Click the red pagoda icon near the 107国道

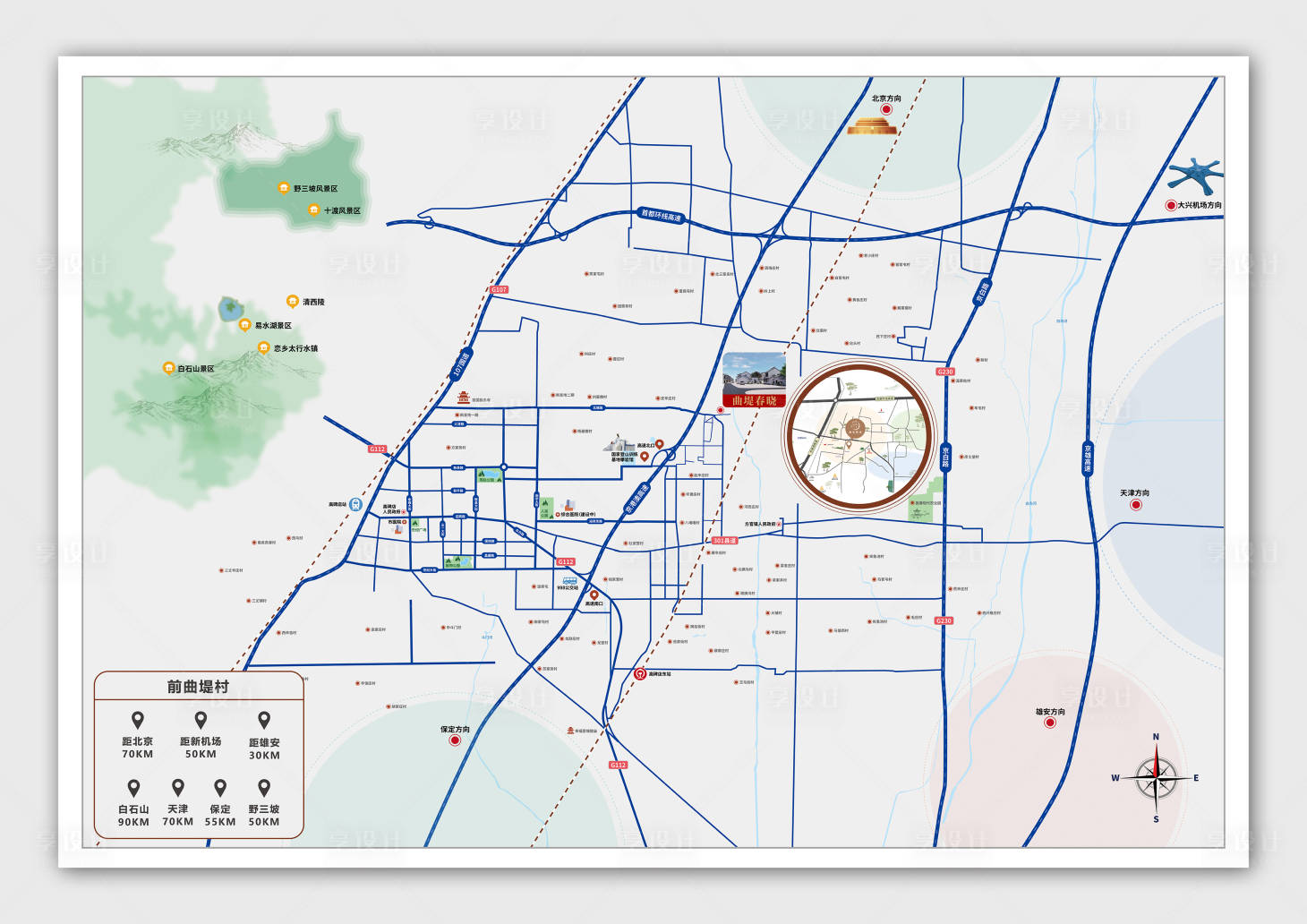tap(464, 398)
